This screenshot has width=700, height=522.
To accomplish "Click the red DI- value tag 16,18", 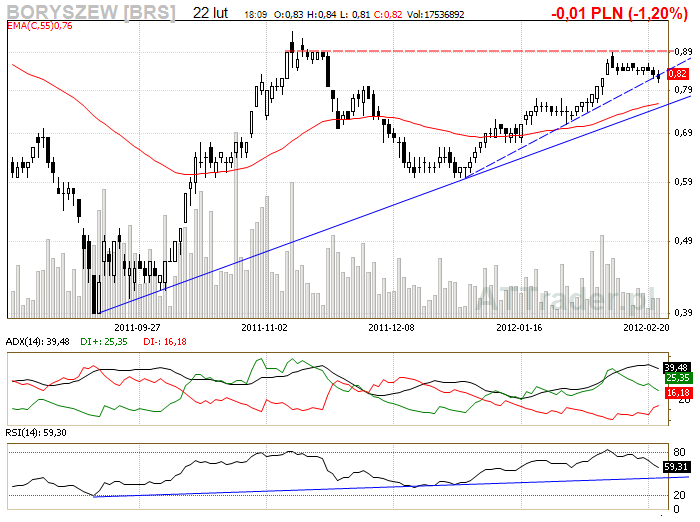I will 678,393.
